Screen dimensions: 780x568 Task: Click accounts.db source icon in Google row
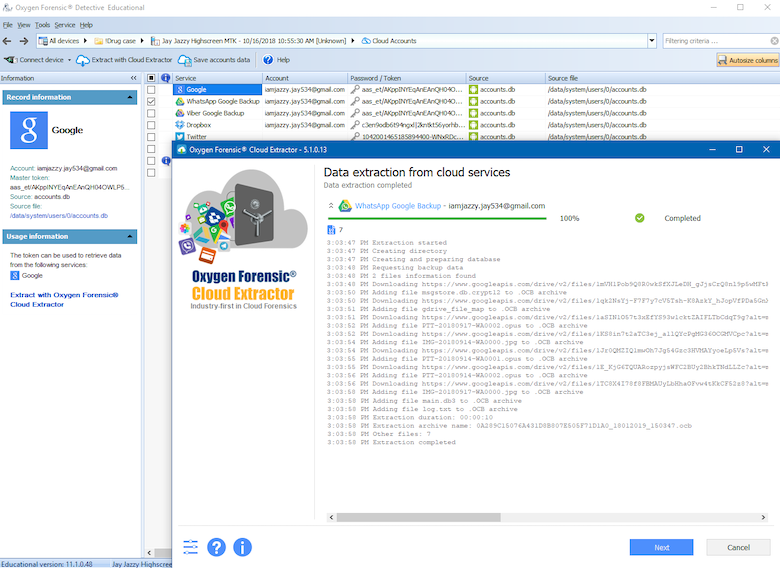(x=474, y=90)
